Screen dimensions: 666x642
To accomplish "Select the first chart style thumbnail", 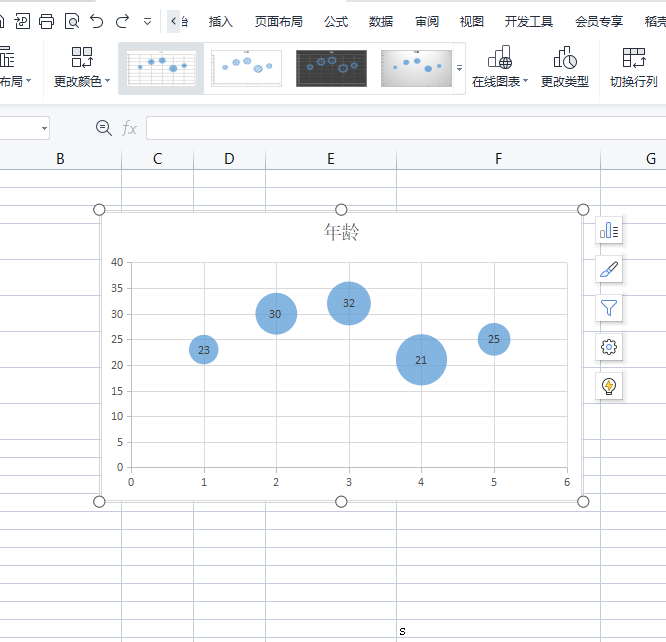I will point(161,68).
